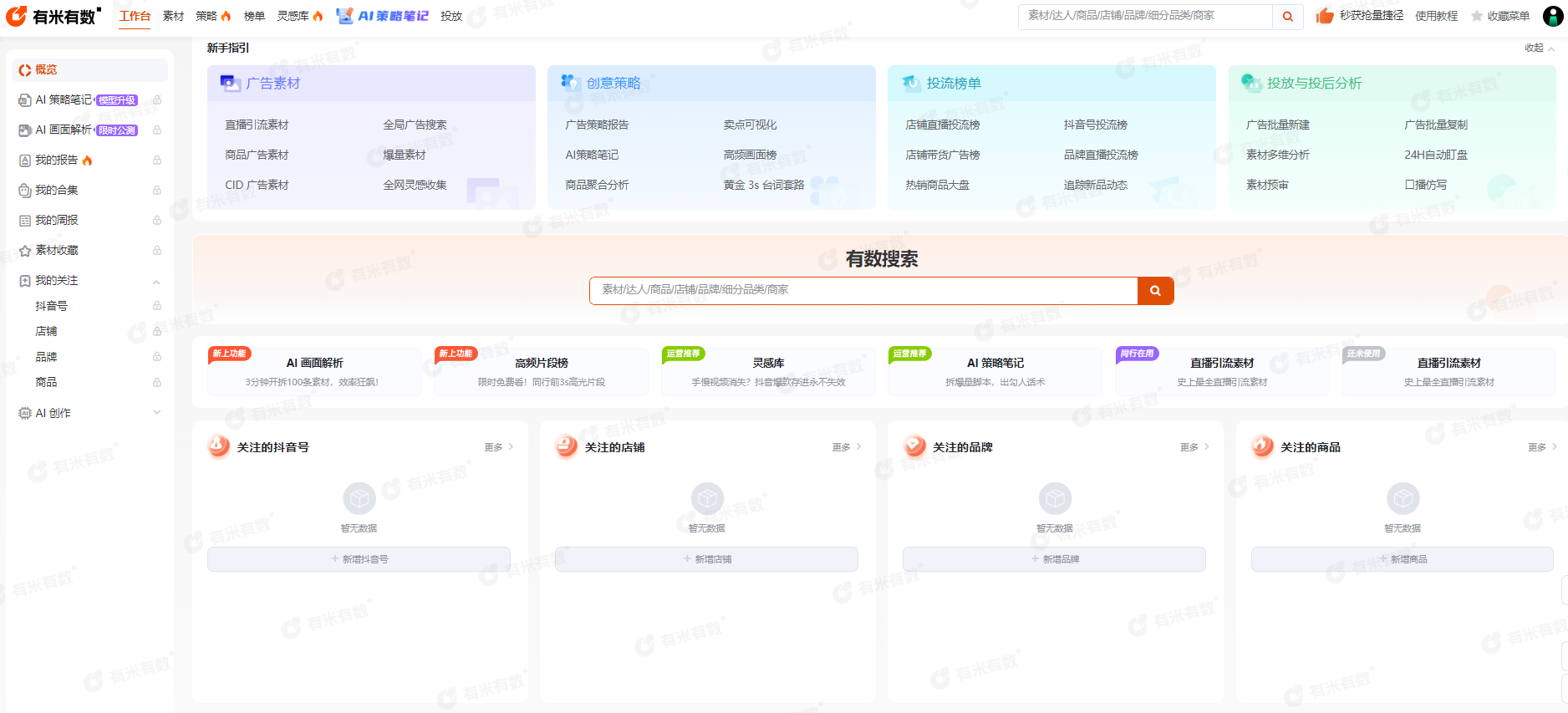This screenshot has height=713, width=1568.
Task: Click the 新增抖音号 button
Action: click(x=359, y=559)
